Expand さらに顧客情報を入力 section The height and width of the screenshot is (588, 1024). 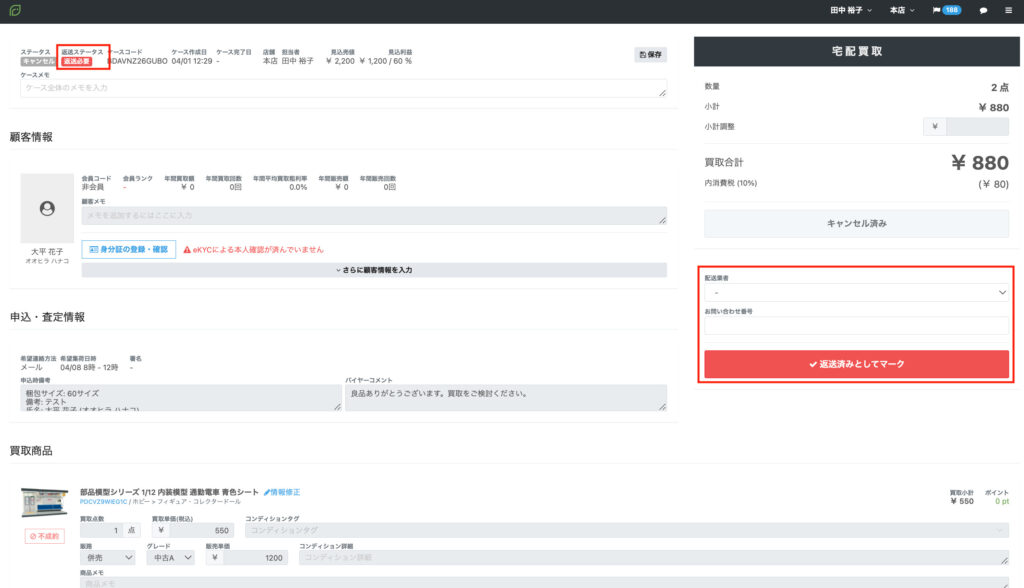[x=374, y=270]
